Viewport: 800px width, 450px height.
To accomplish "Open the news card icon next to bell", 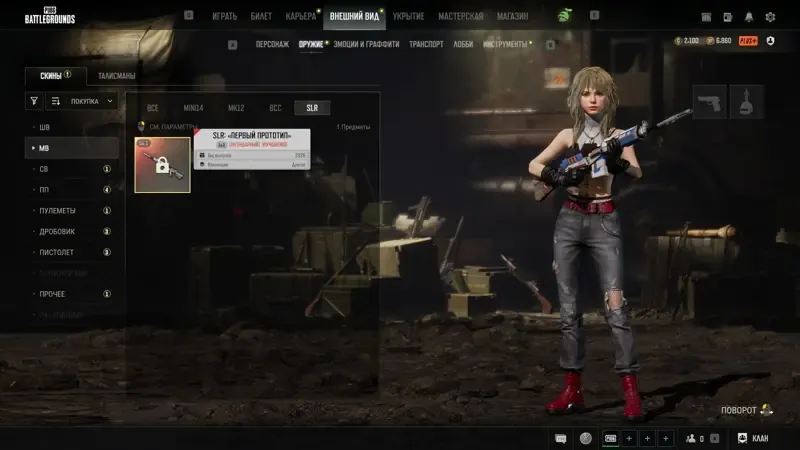I will click(x=728, y=17).
